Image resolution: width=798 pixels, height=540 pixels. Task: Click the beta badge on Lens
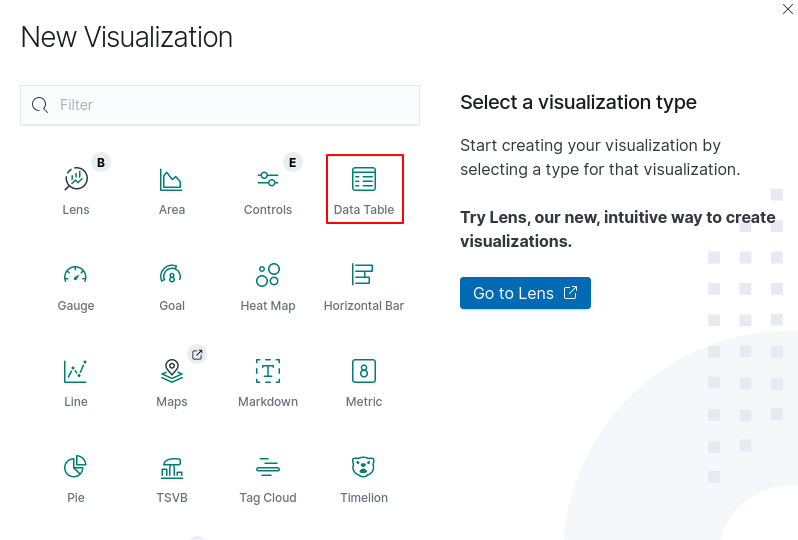pyautogui.click(x=101, y=162)
